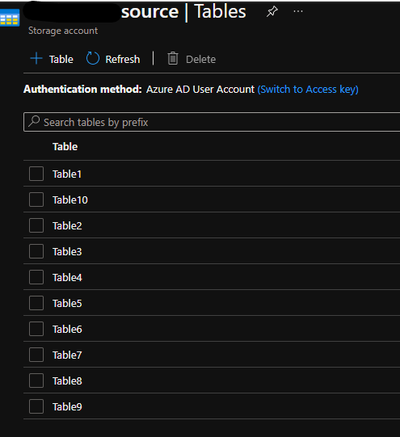The image size is (400, 437).
Task: Click the Refresh toolbar label
Action: click(x=123, y=59)
